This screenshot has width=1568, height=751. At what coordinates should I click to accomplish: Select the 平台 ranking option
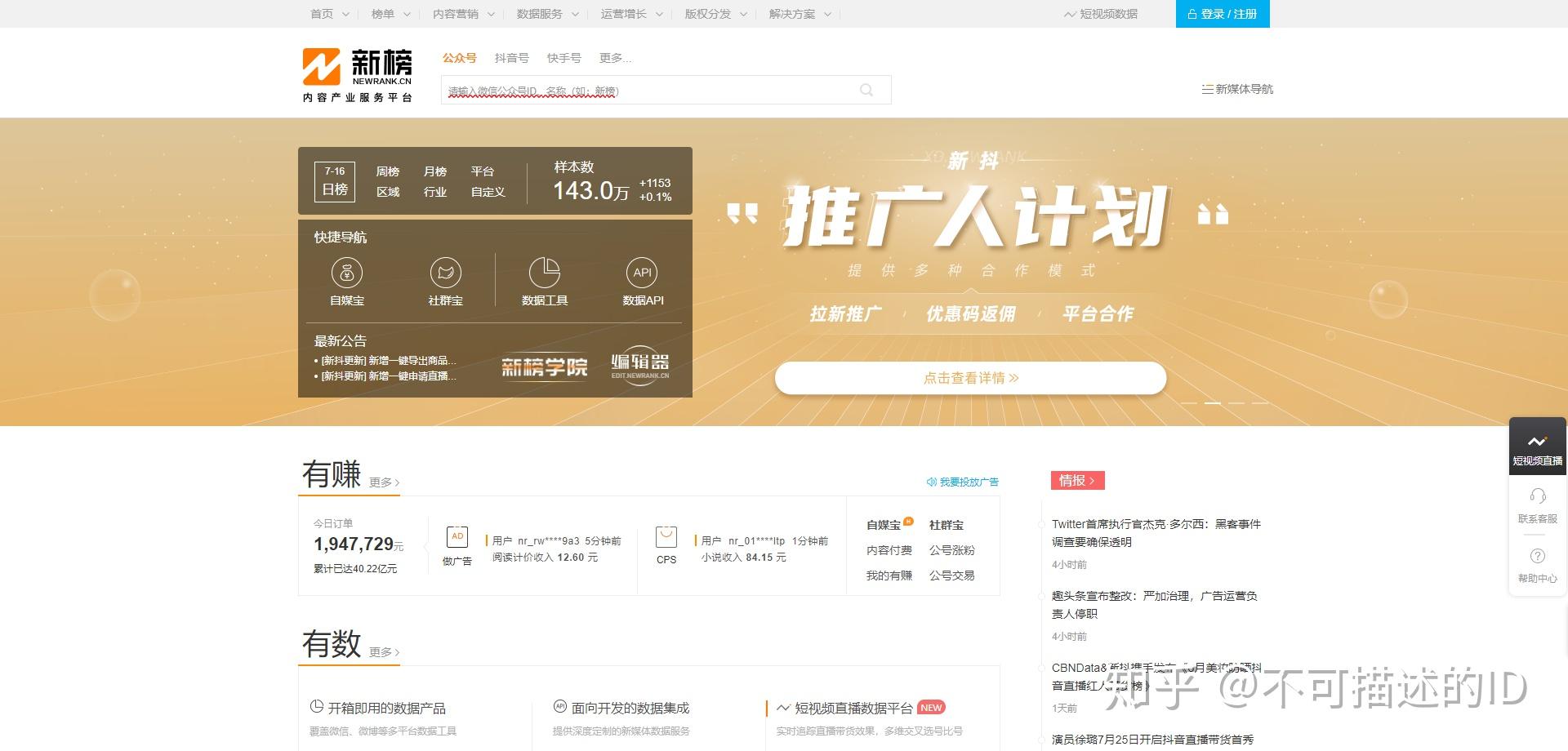tap(483, 171)
